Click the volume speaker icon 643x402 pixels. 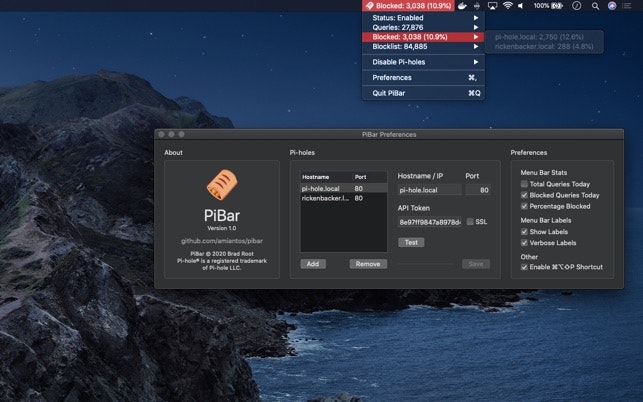pyautogui.click(x=521, y=6)
